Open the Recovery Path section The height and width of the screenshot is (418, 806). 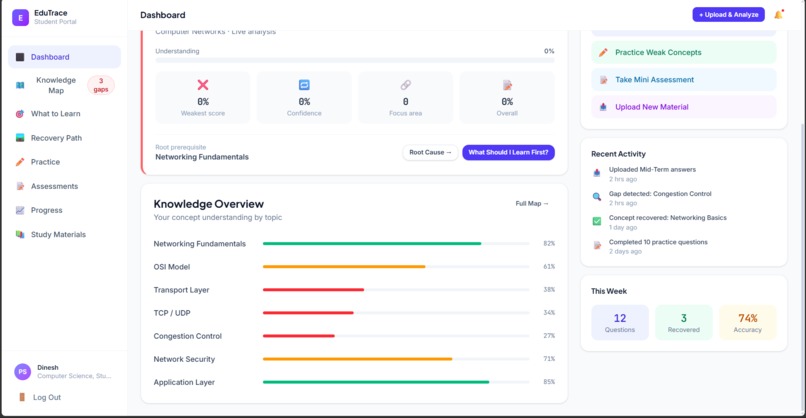coord(65,138)
